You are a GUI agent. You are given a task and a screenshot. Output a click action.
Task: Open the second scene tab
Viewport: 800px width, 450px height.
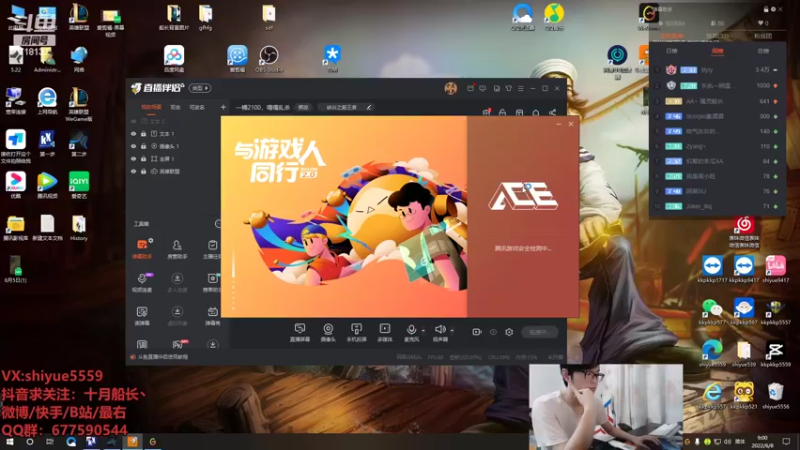176,107
